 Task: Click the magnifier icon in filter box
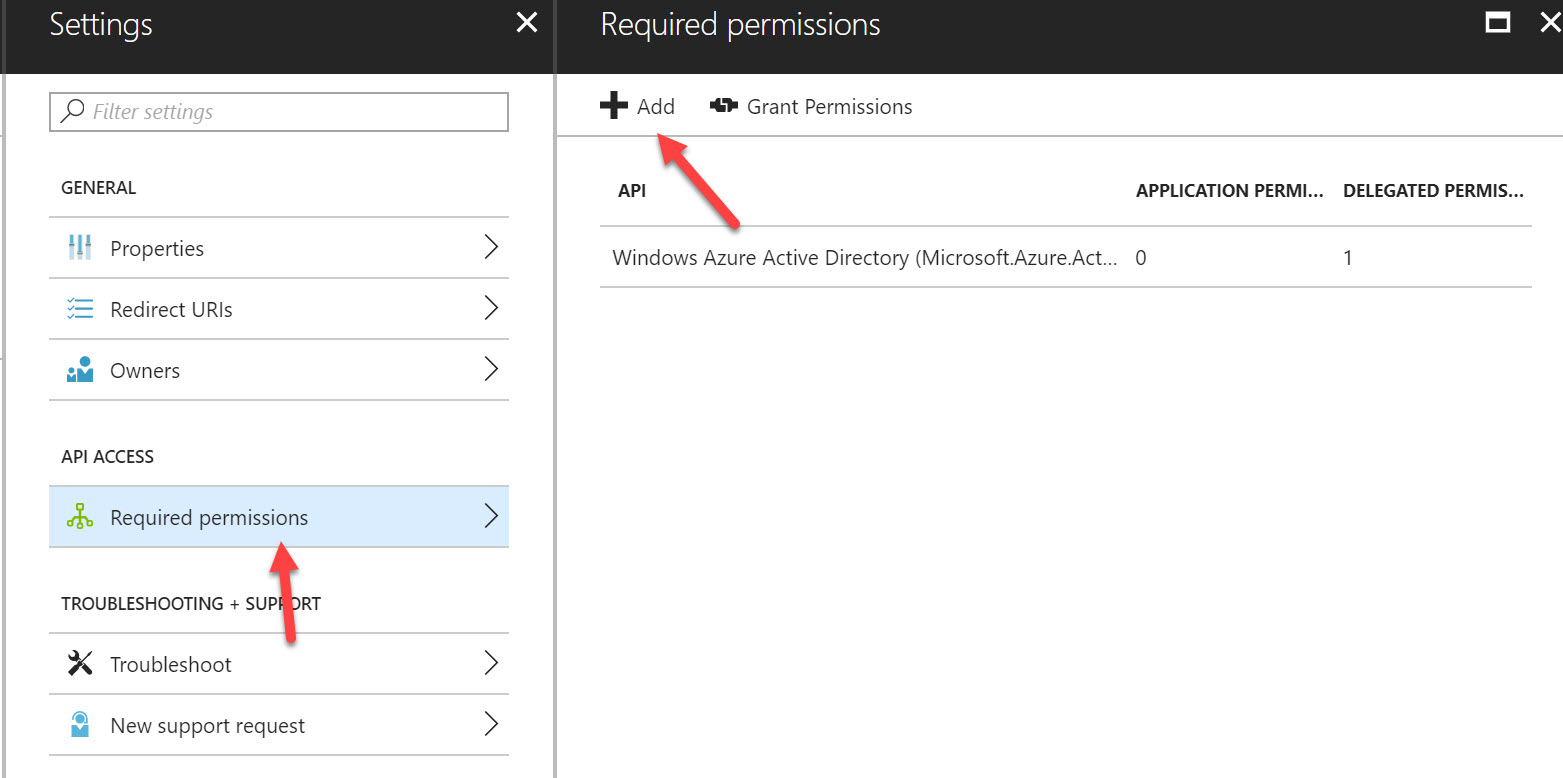[72, 111]
